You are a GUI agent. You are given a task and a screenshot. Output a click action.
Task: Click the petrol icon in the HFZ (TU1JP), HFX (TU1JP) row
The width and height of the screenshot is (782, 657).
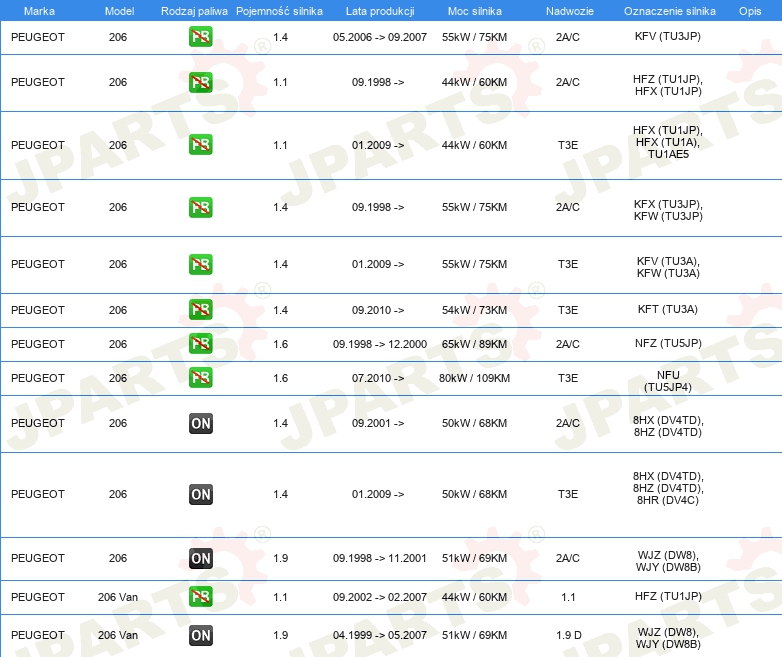click(x=200, y=82)
